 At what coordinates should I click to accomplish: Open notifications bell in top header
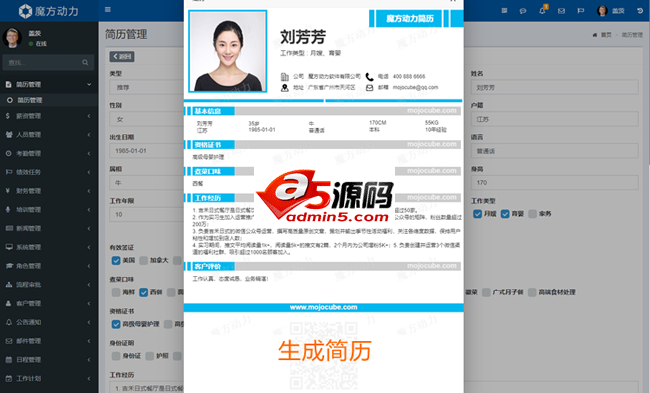542,11
